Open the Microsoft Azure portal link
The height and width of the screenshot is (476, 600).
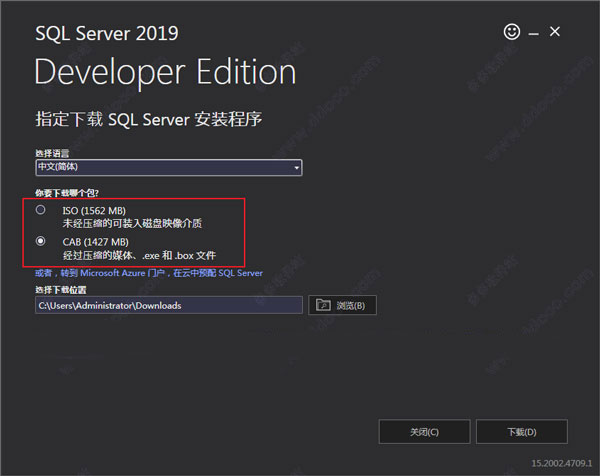pos(149,273)
